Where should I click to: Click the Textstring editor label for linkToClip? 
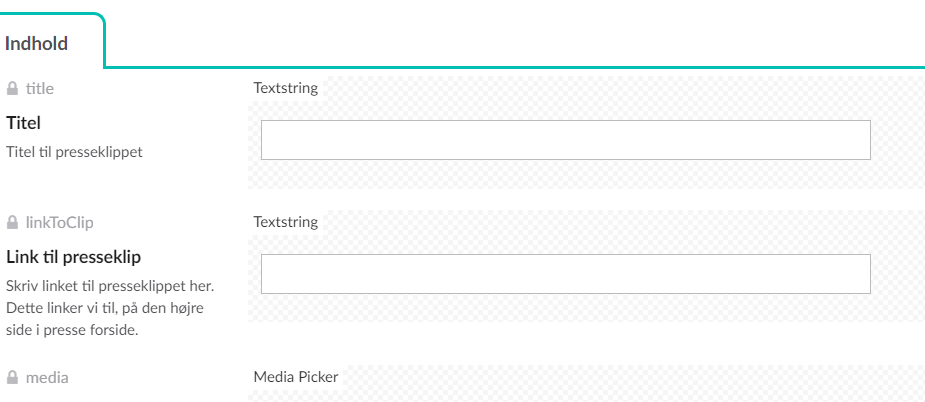(286, 222)
